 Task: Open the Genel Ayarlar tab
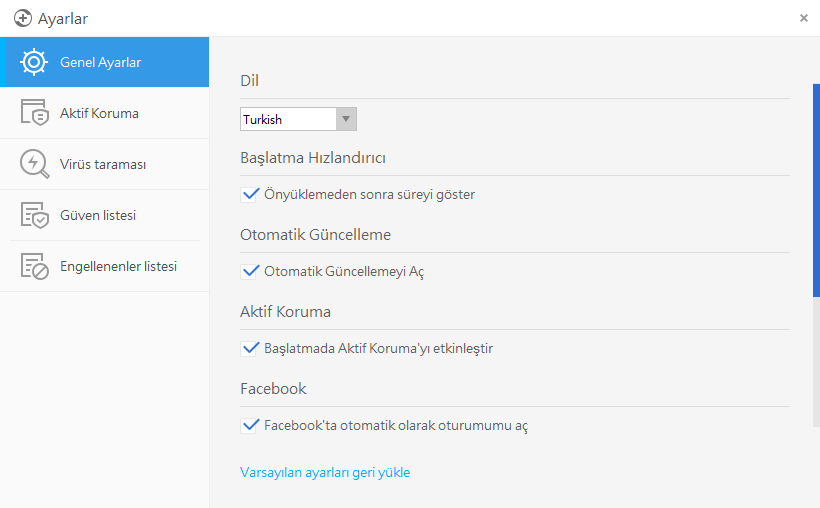click(105, 62)
